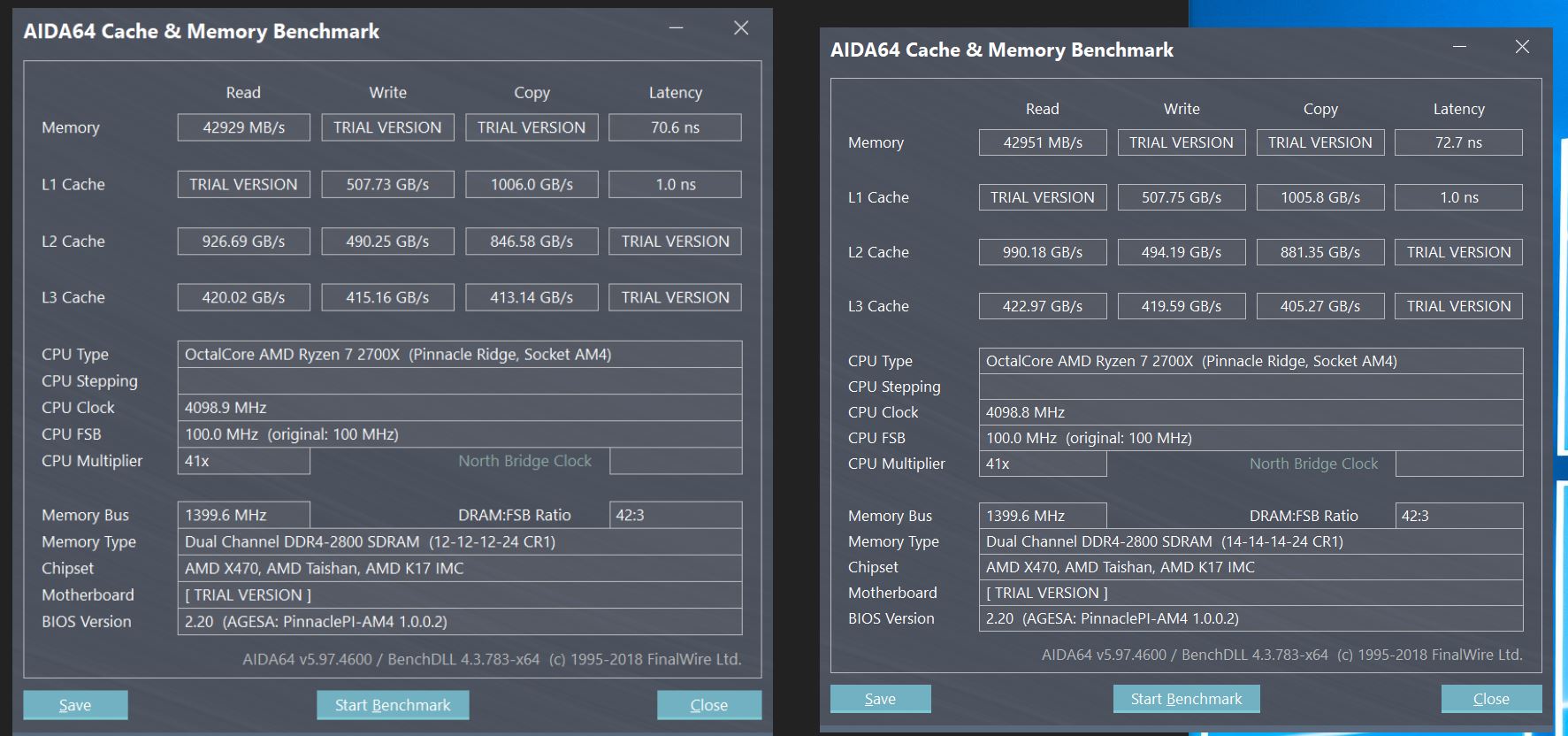Close button at bottom of right window
The width and height of the screenshot is (1568, 736).
1491,699
